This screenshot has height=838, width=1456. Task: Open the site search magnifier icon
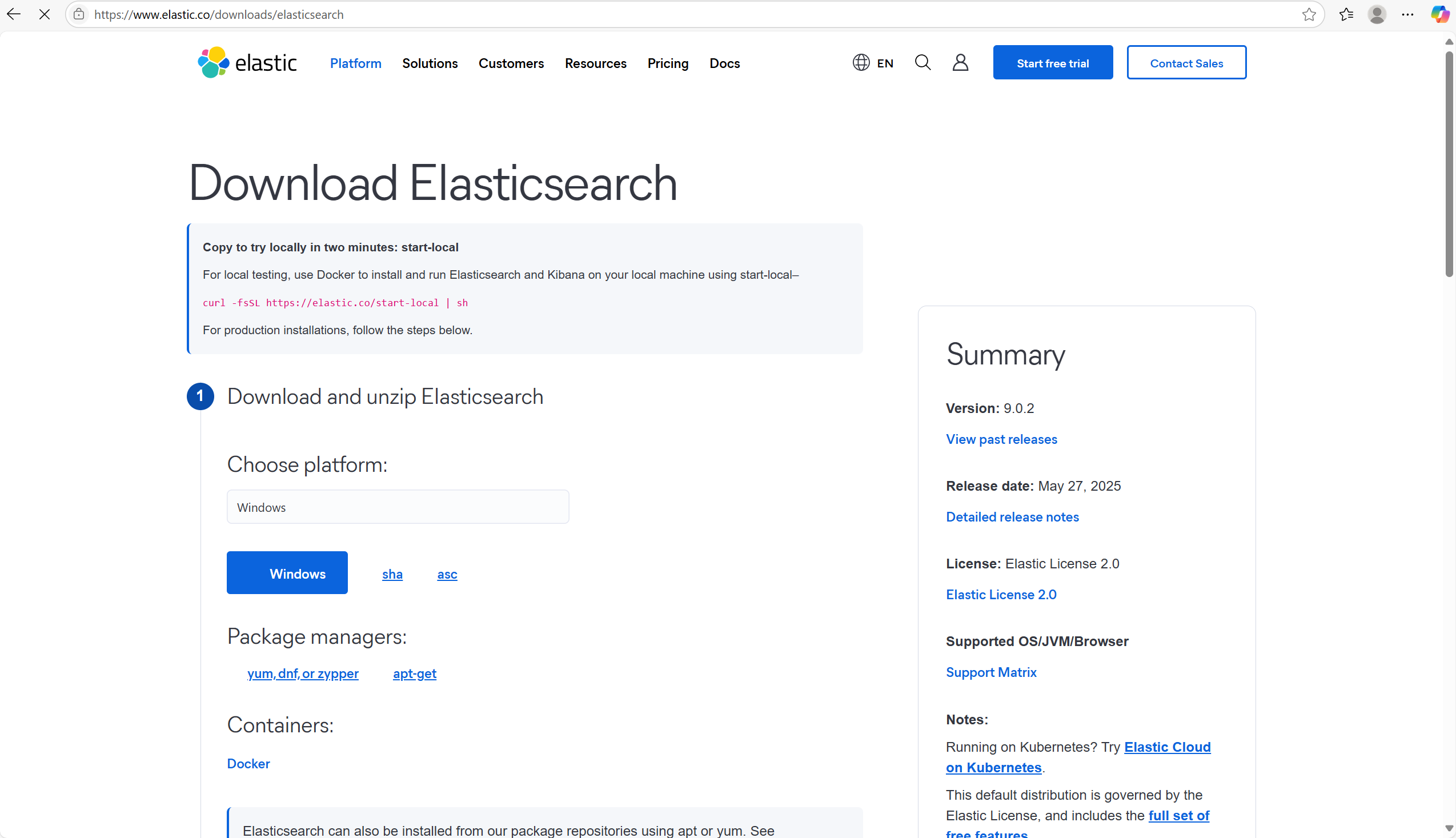[x=922, y=62]
